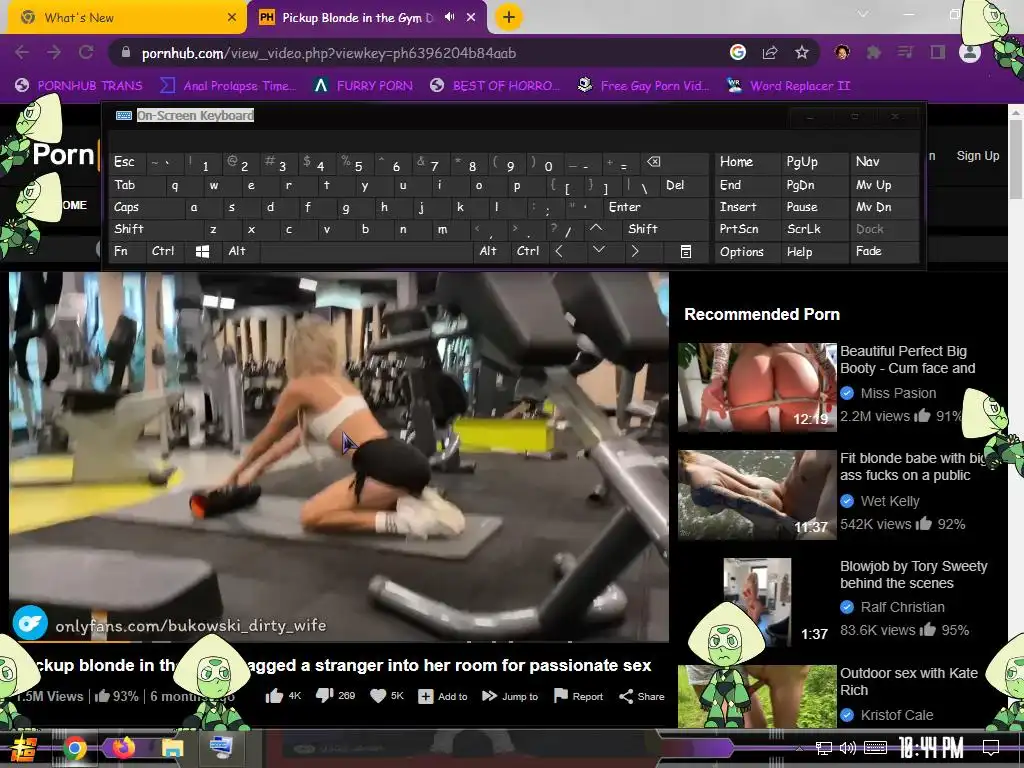
Task: Open the browser side panel icon
Action: (938, 53)
